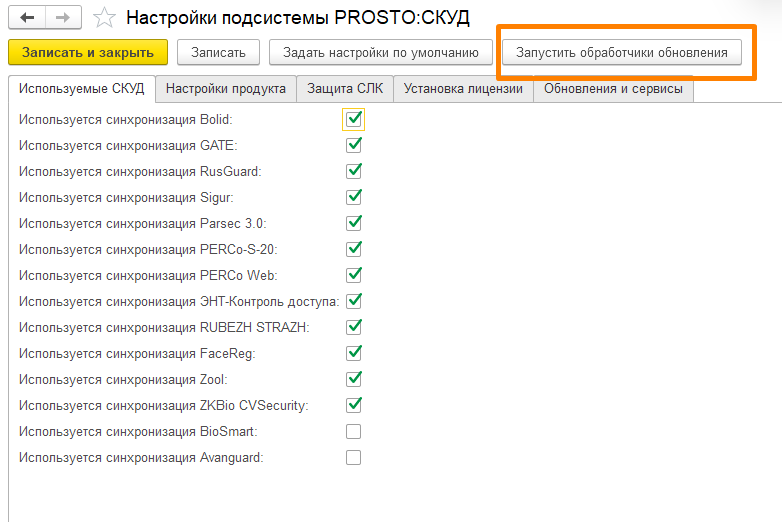Viewport: 782px width, 522px height.
Task: Uncheck the Sigur synchronization checkbox
Action: pos(354,197)
